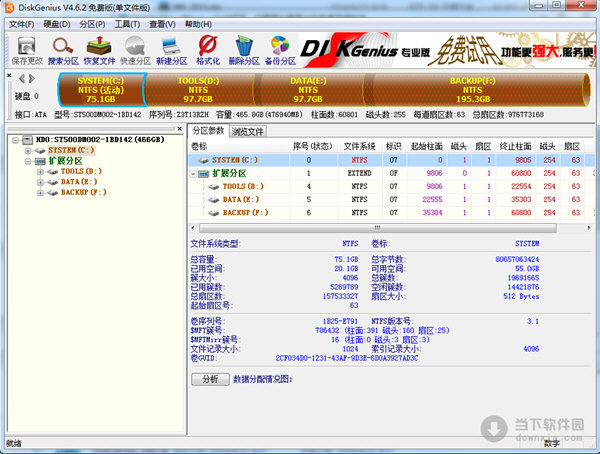The image size is (600, 454).
Task: Select the BACKUP(F:) partition bar segment
Action: coord(473,90)
